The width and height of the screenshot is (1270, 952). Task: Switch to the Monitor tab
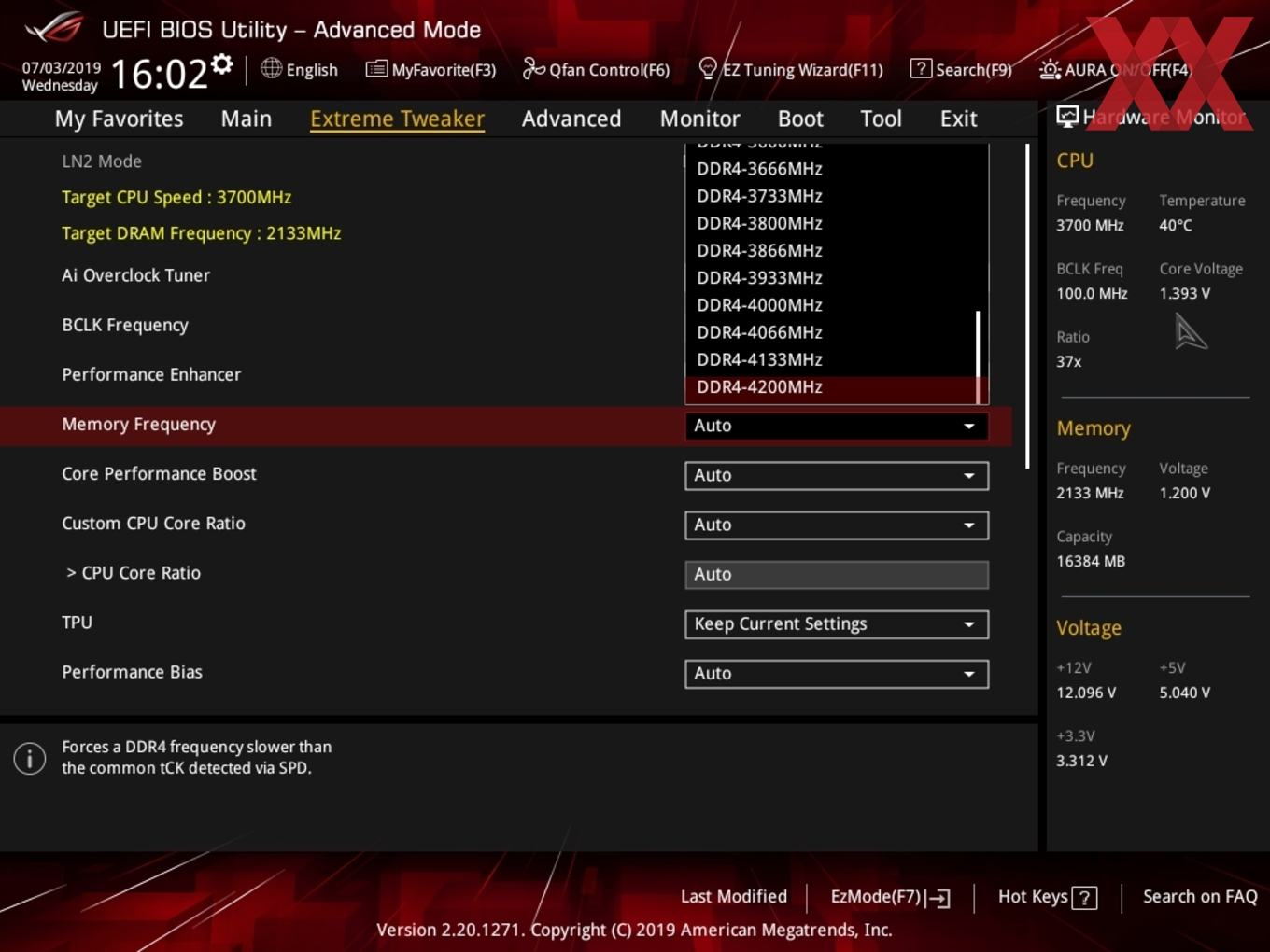click(x=699, y=119)
